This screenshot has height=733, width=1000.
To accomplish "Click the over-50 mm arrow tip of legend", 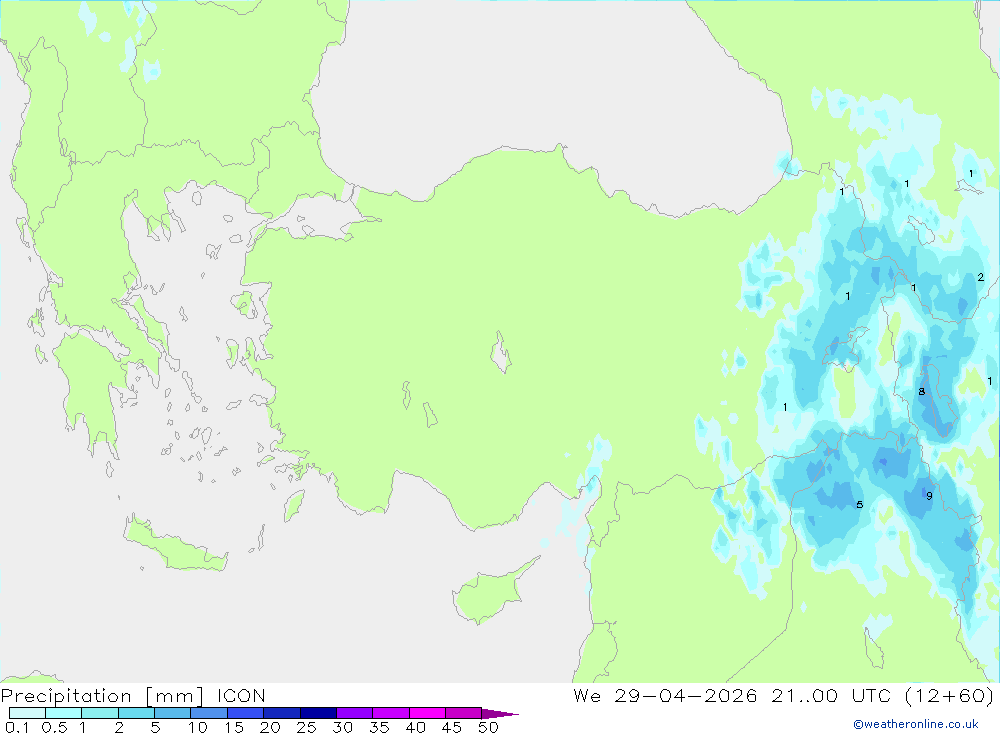I will pyautogui.click(x=501, y=713).
